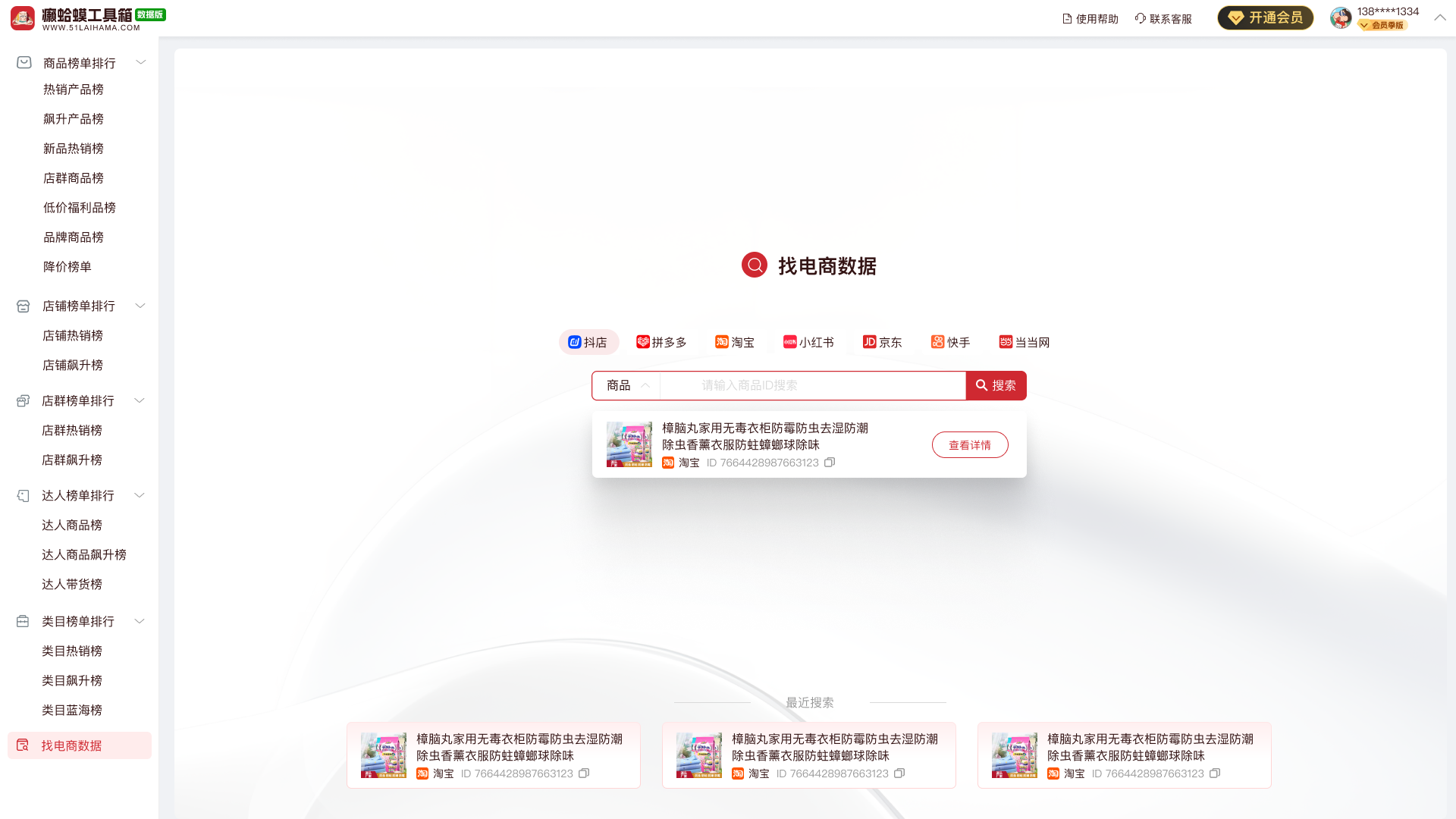This screenshot has height=819, width=1456.
Task: Click copy icon beside search result ID
Action: [x=830, y=463]
